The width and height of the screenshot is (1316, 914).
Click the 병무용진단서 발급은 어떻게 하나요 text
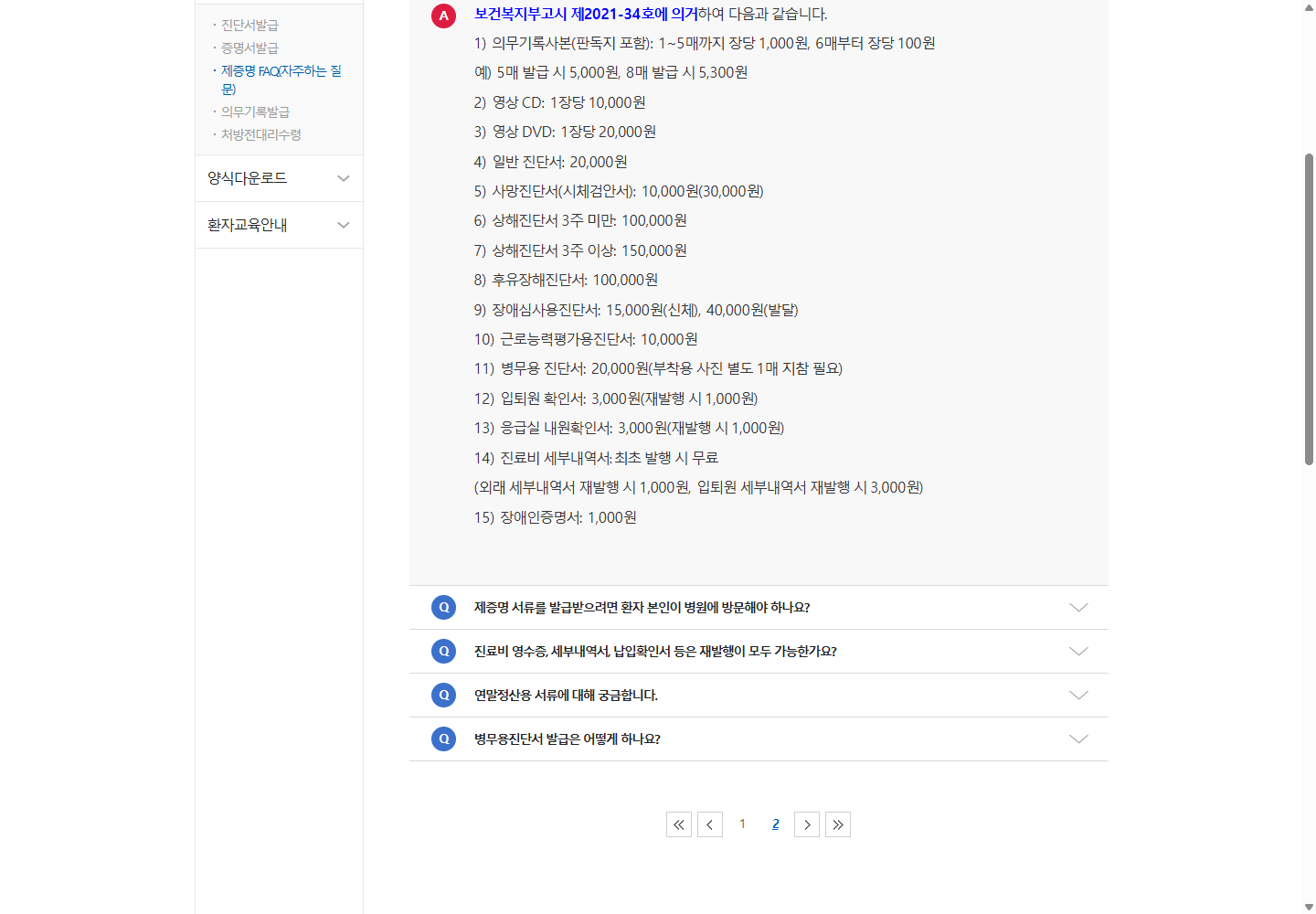[567, 739]
